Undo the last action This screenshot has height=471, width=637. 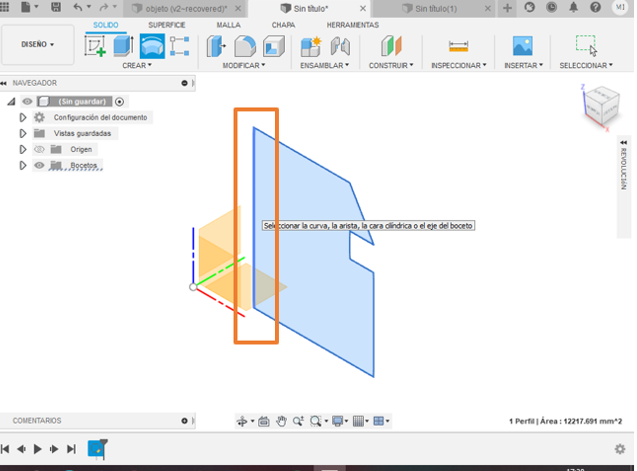coord(78,7)
